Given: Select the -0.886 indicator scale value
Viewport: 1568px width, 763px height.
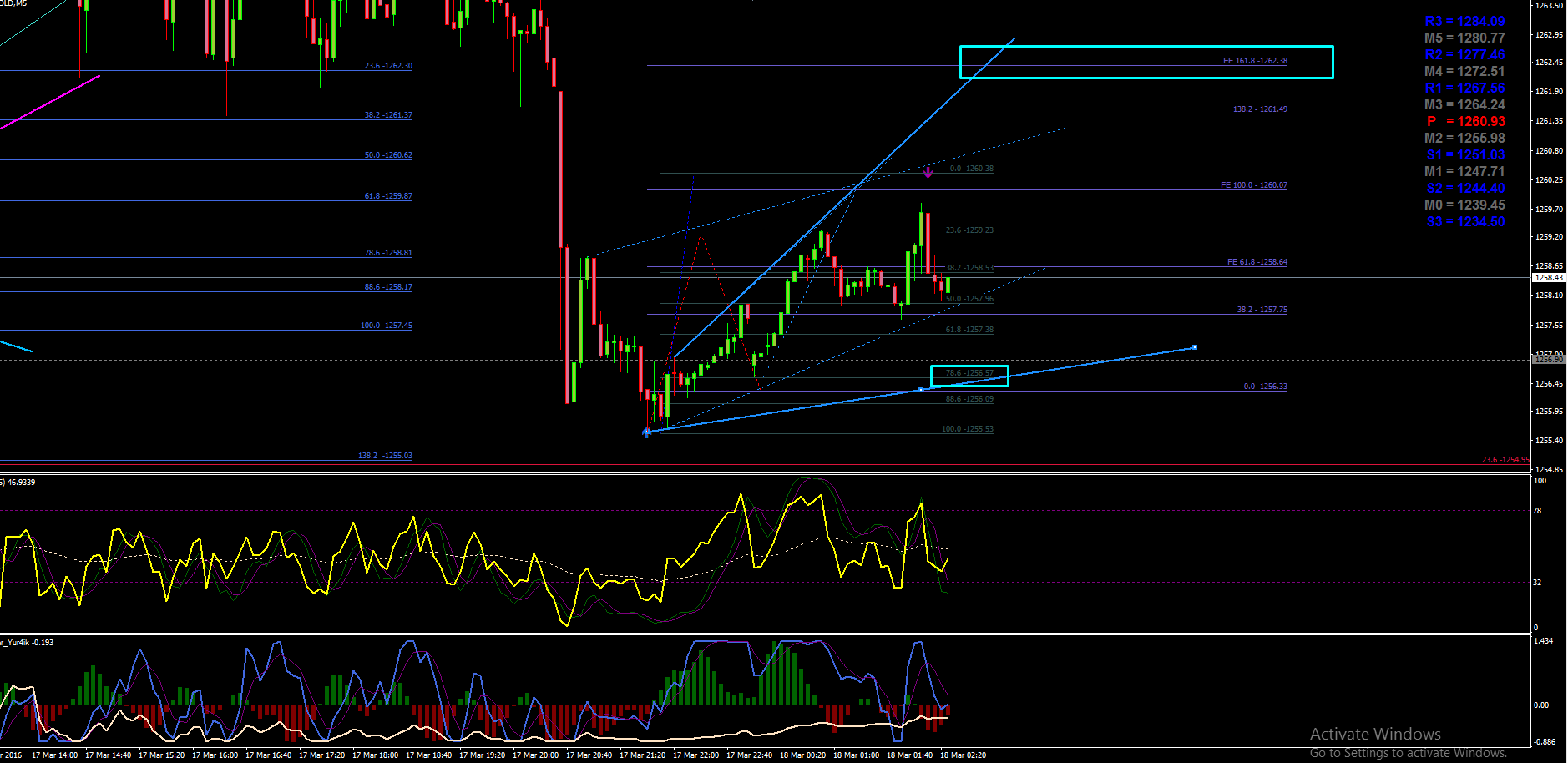Looking at the screenshot, I should tap(1545, 742).
